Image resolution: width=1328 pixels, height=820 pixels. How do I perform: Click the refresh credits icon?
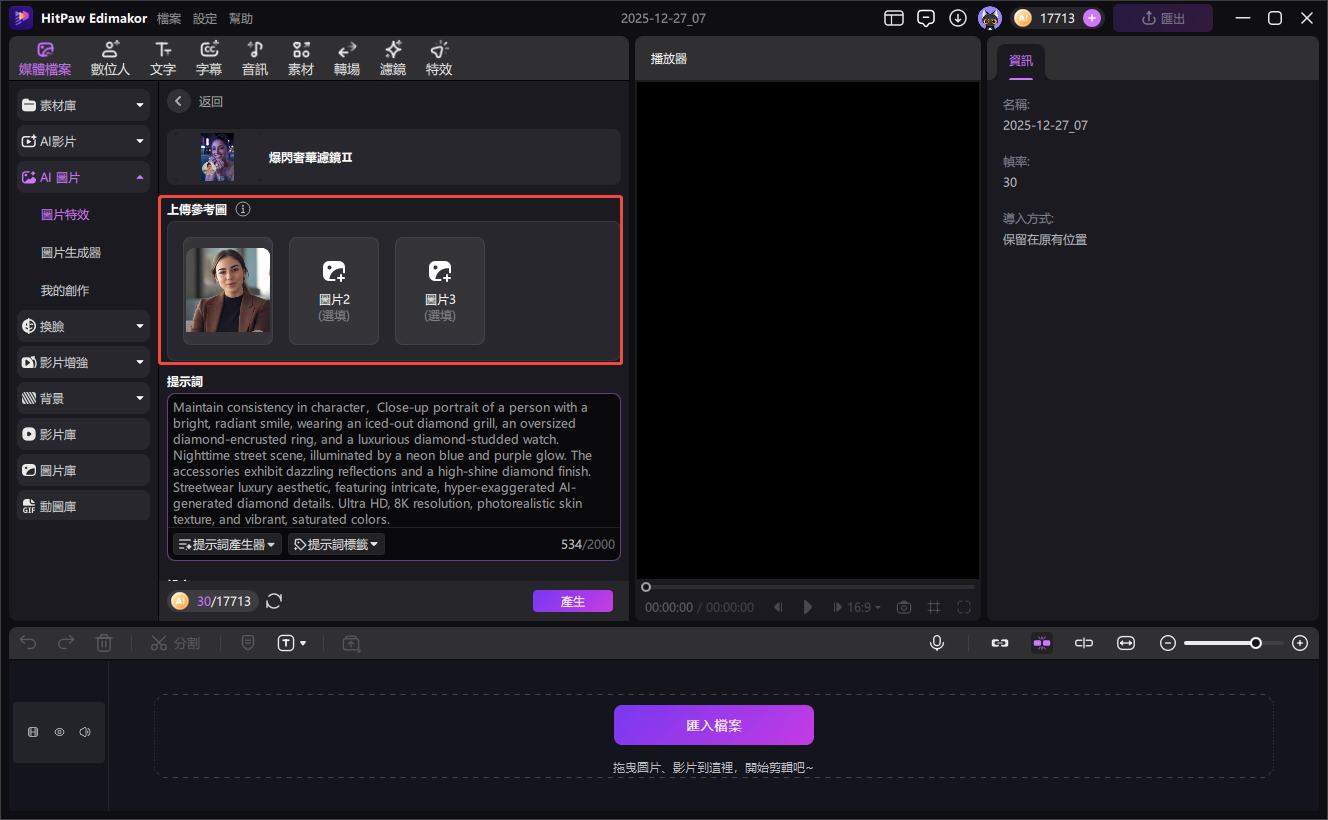274,601
